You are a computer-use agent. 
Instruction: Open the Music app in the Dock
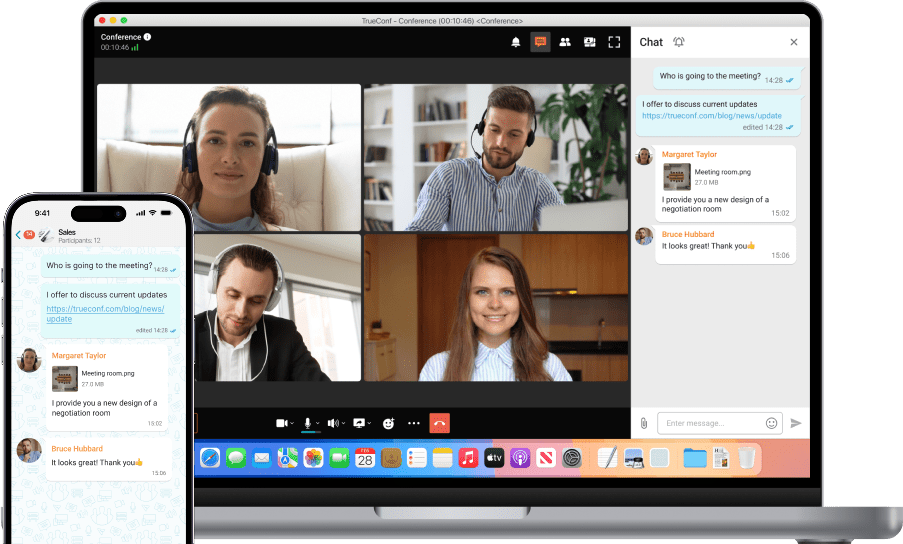(x=468, y=458)
